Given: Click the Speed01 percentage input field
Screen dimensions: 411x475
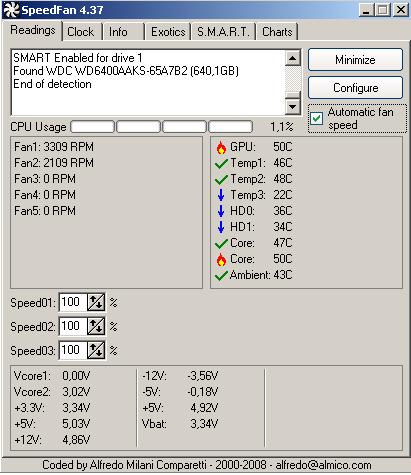Looking at the screenshot, I should pyautogui.click(x=73, y=302).
